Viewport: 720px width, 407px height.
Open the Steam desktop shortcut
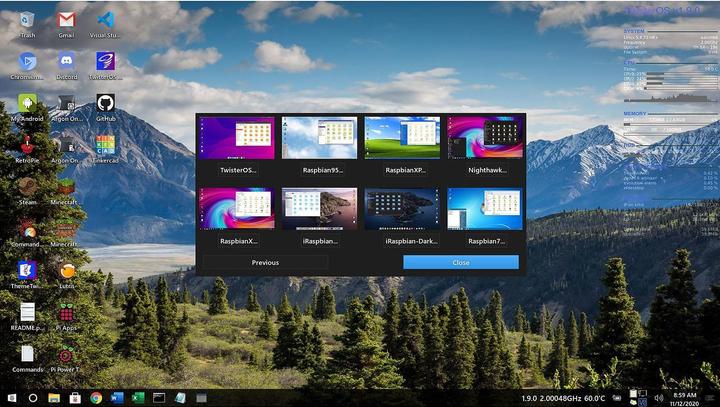pos(27,187)
